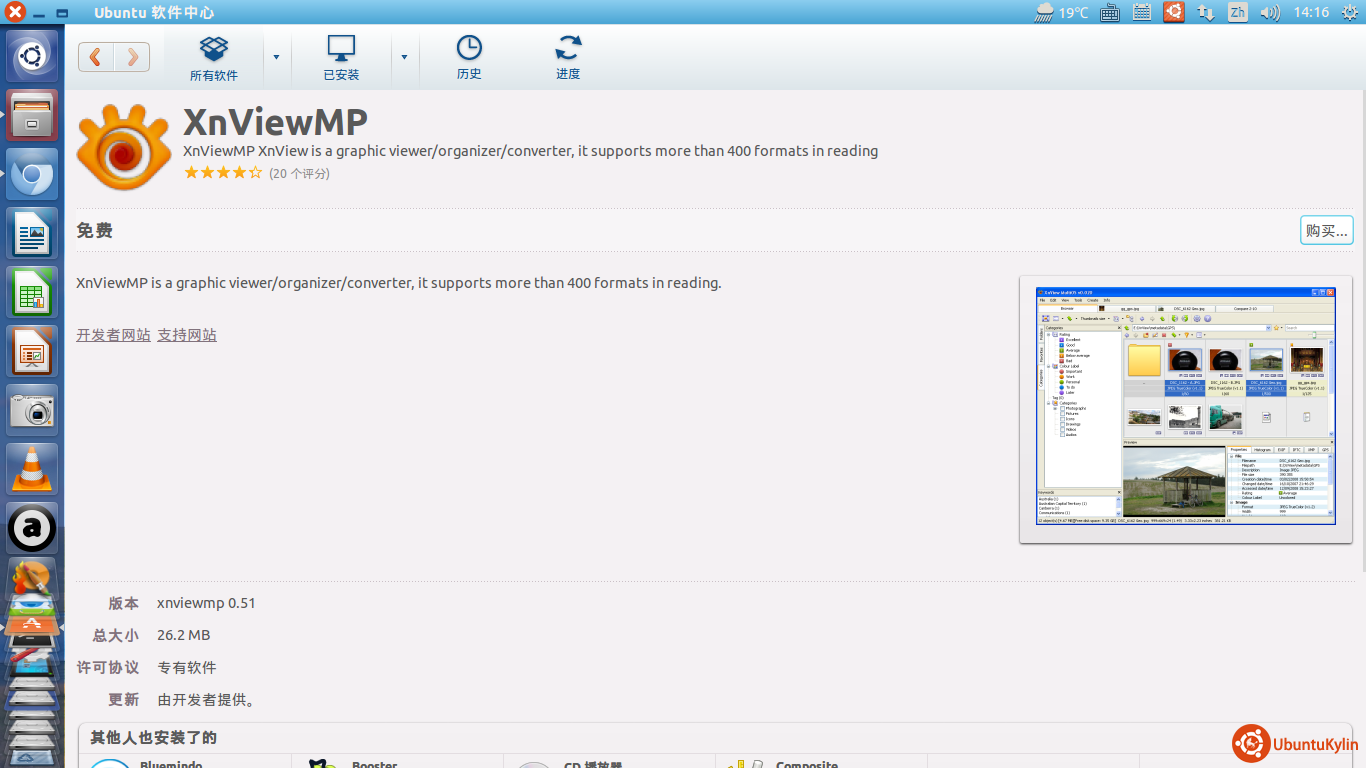Expand the 所有软件 dropdown arrow
Screen dimensions: 1366x768
pyautogui.click(x=277, y=57)
